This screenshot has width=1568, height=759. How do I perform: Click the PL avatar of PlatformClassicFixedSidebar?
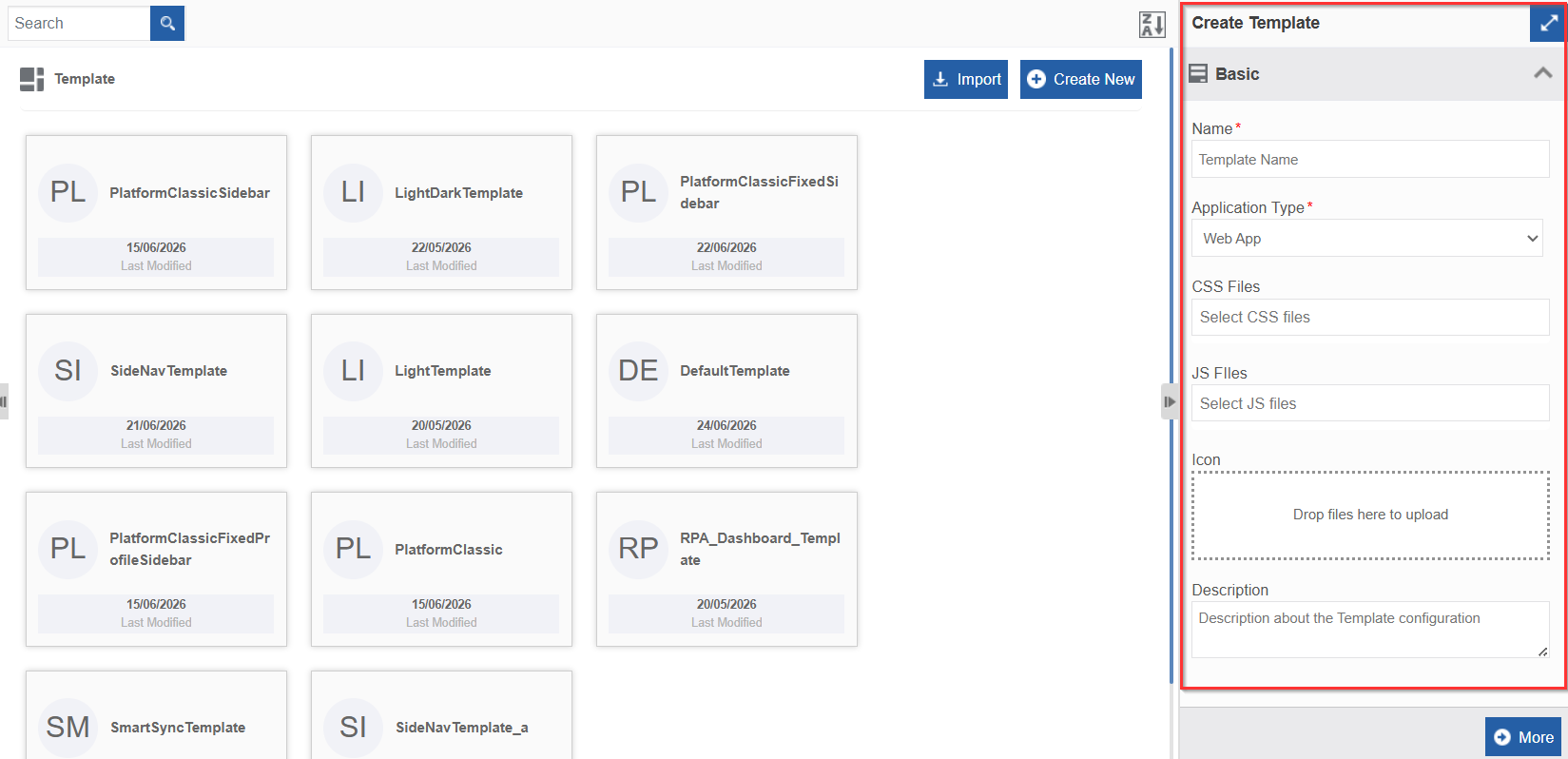[x=638, y=192]
